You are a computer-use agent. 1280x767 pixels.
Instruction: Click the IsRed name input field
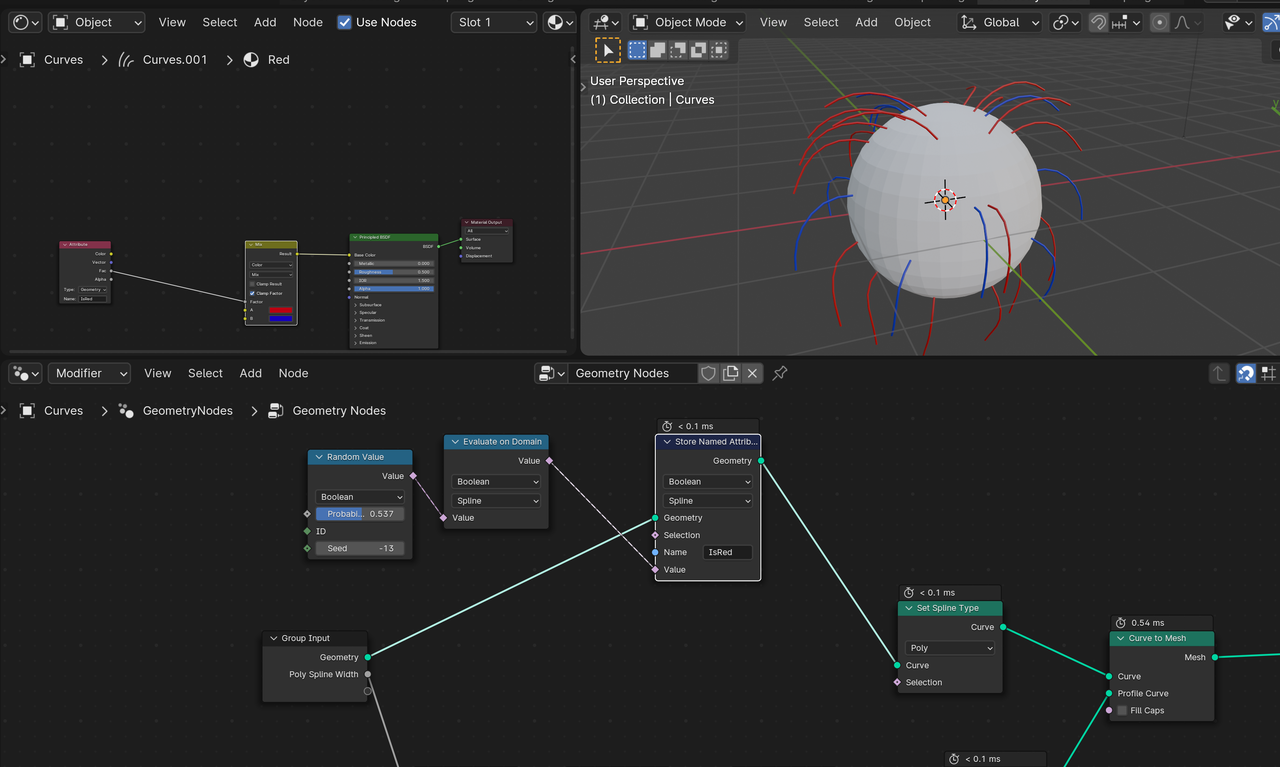point(727,552)
